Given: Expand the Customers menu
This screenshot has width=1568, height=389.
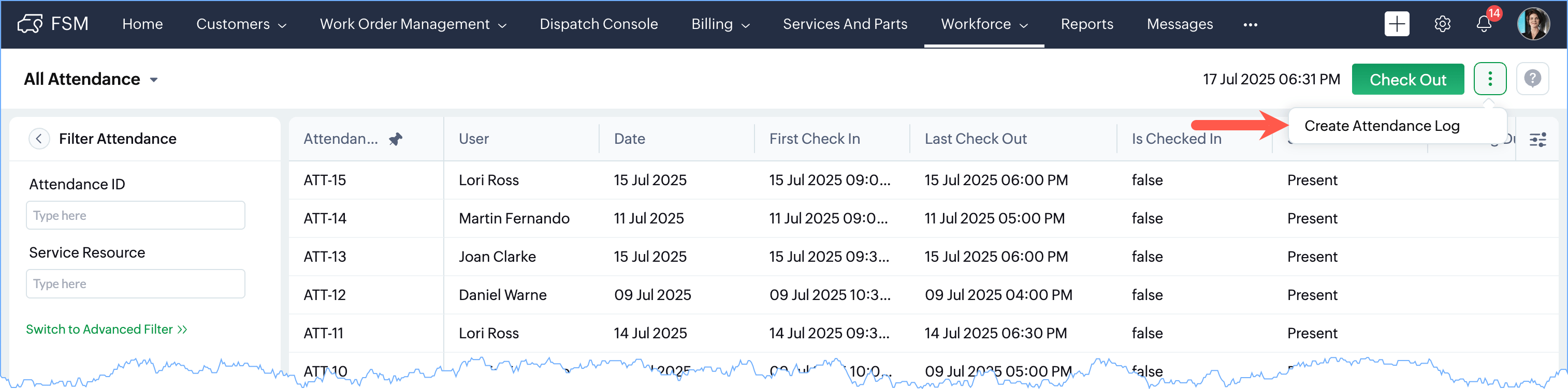Looking at the screenshot, I should [241, 24].
